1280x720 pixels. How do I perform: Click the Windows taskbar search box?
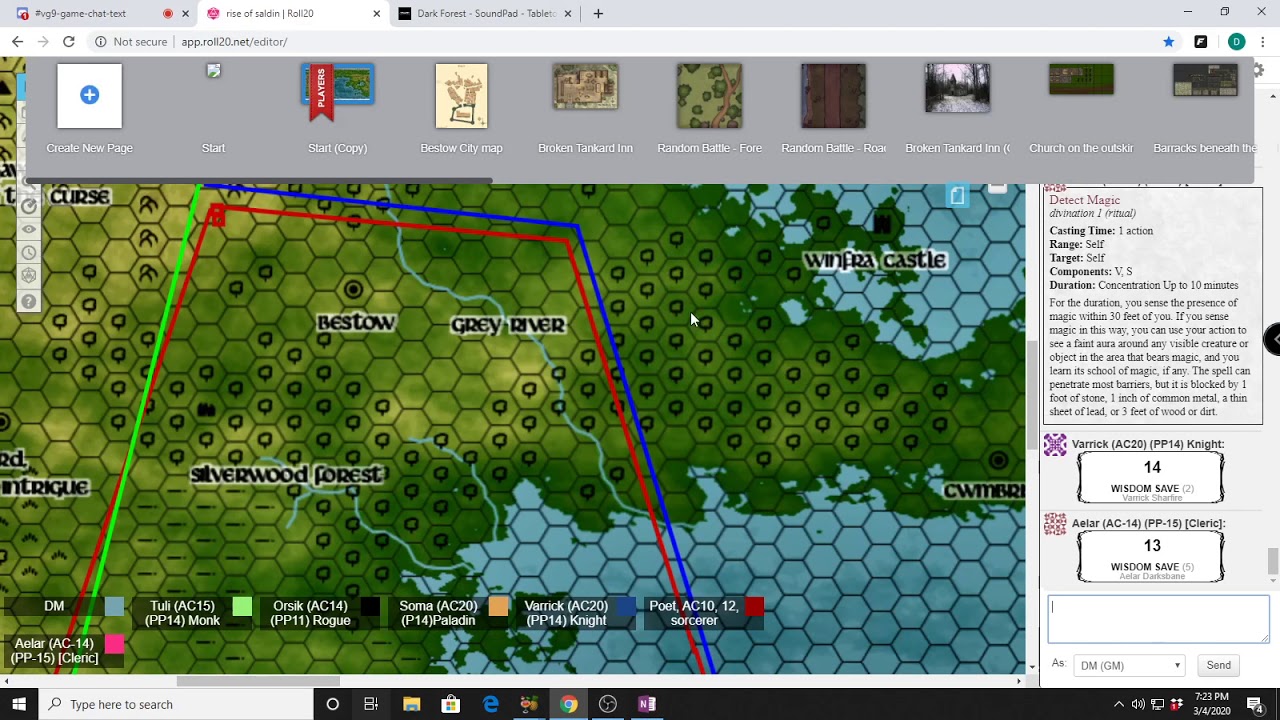[178, 704]
